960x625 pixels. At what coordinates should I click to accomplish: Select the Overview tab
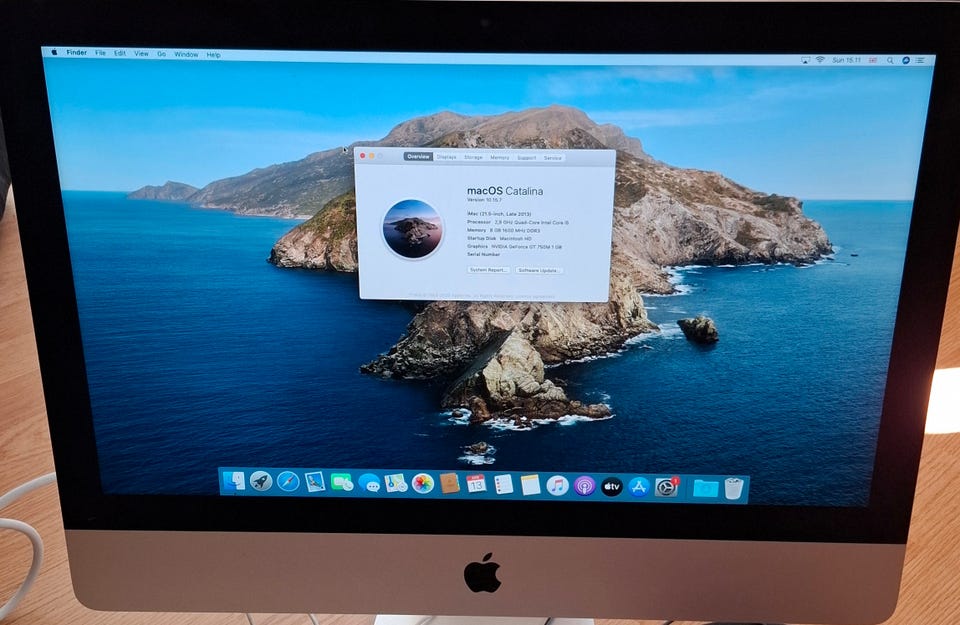[418, 157]
